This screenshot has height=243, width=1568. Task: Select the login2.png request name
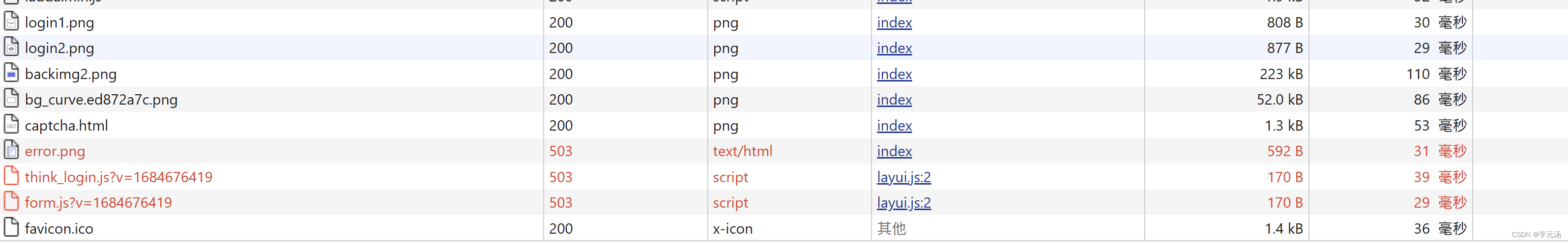point(59,49)
